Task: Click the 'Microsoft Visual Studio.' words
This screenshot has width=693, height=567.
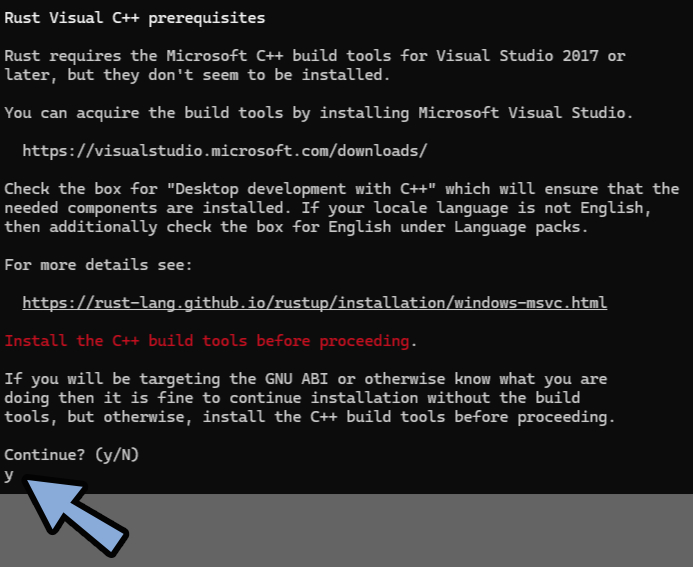Action: click(525, 113)
